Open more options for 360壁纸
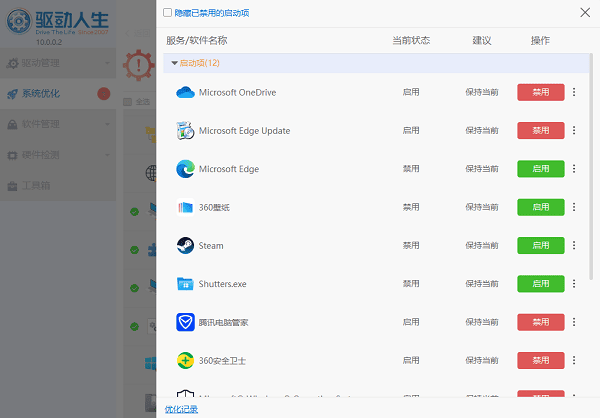The image size is (600, 418). click(x=574, y=207)
